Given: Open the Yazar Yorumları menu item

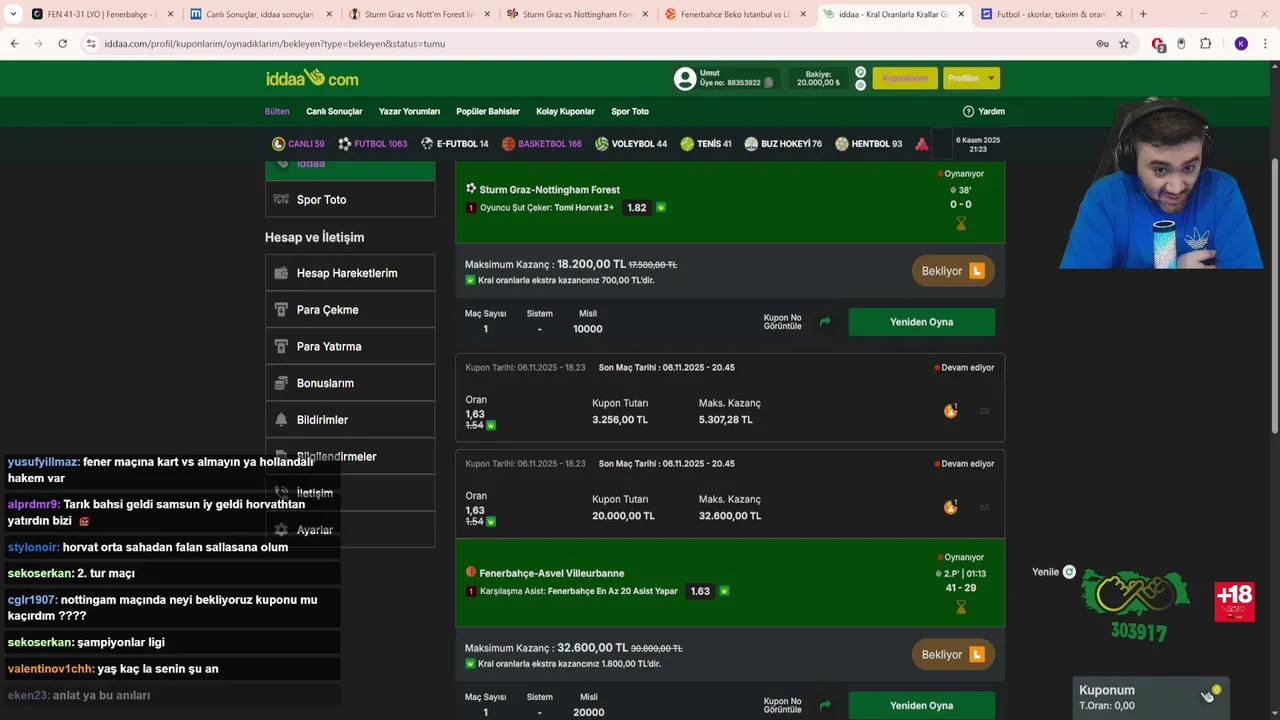Looking at the screenshot, I should [409, 111].
